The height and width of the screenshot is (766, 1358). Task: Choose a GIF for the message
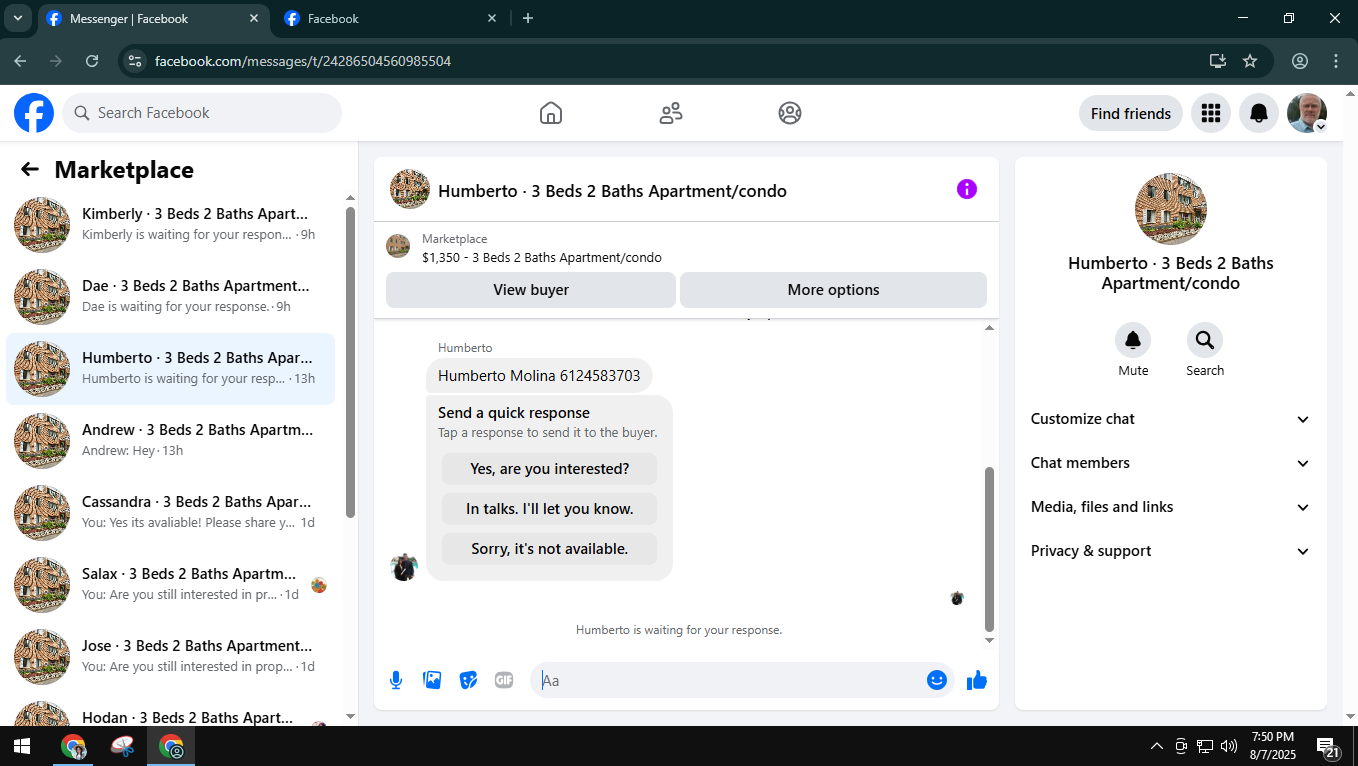click(x=504, y=680)
